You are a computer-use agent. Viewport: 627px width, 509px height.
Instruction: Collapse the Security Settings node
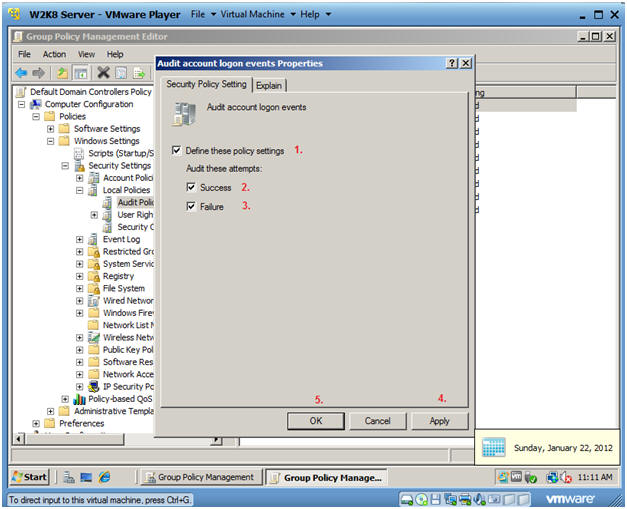coord(65,166)
